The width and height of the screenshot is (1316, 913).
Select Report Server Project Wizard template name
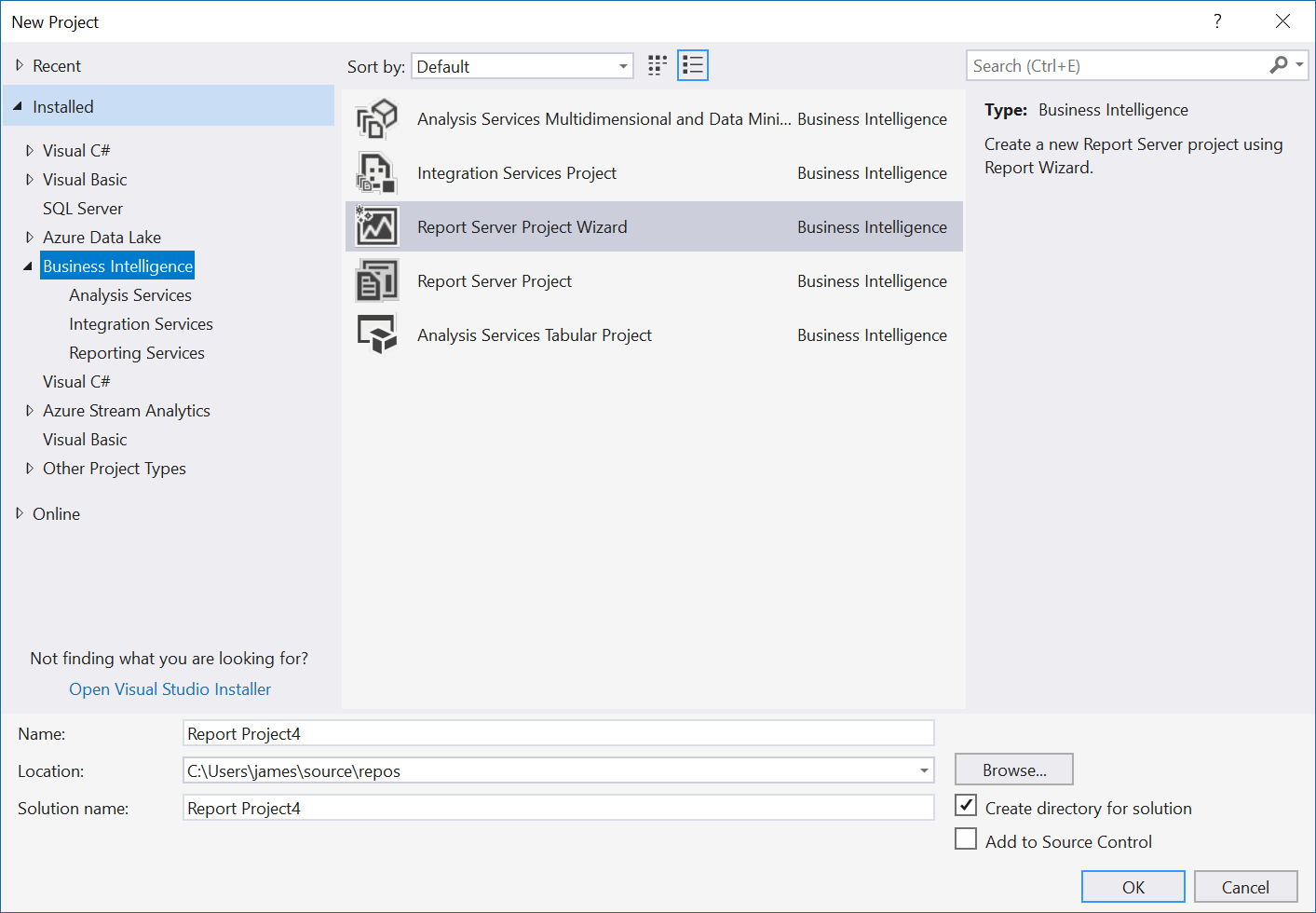tap(522, 227)
